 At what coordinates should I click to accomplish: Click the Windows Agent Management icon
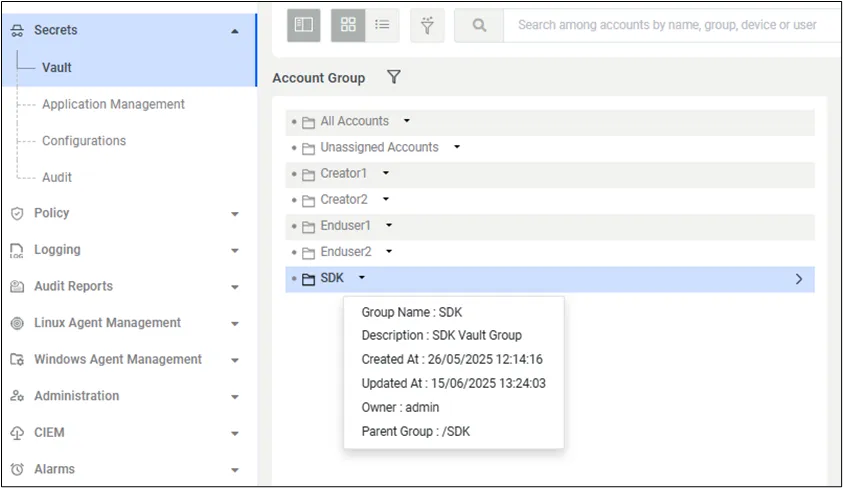[17, 360]
